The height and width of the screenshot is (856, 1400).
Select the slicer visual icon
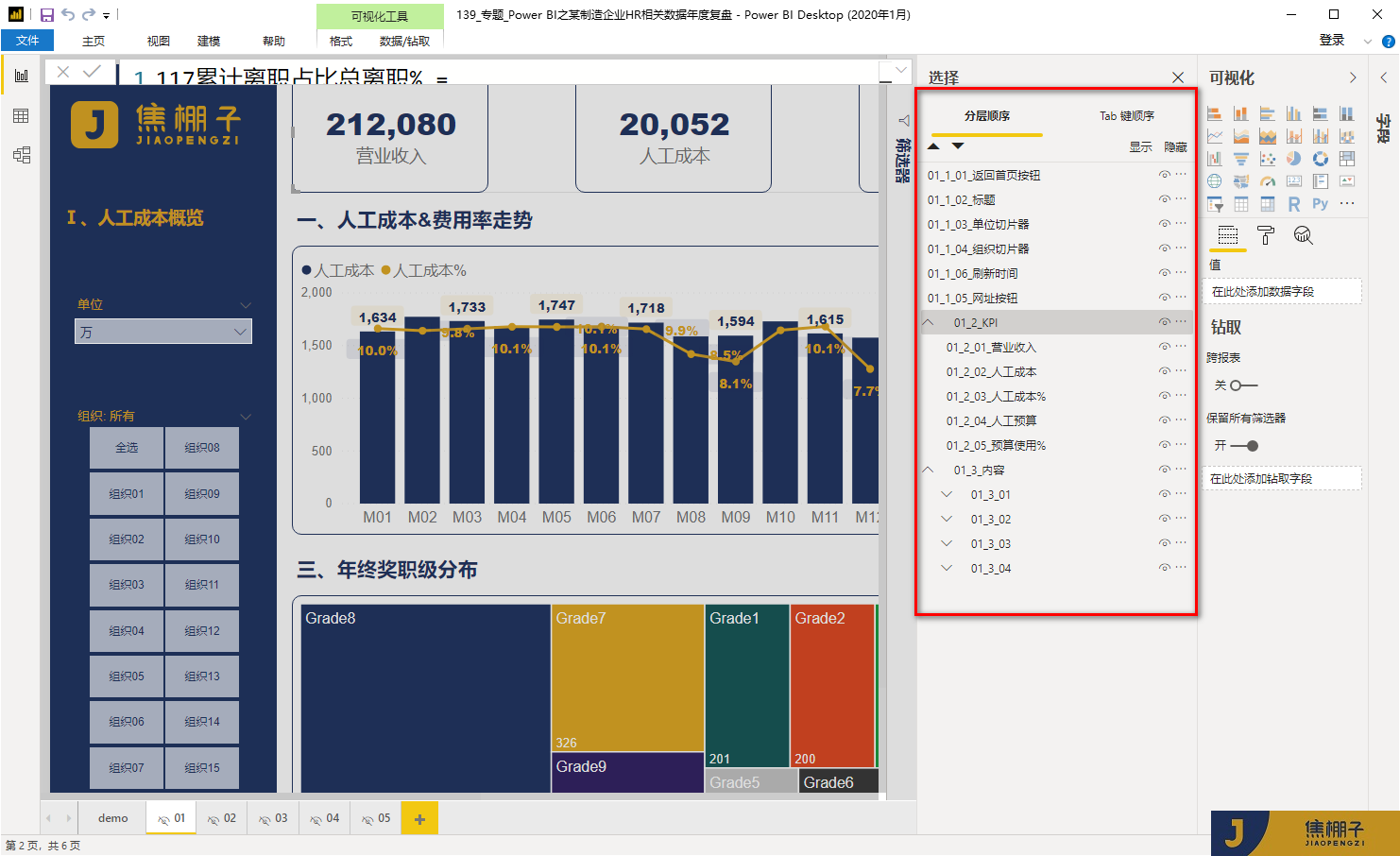click(1215, 204)
